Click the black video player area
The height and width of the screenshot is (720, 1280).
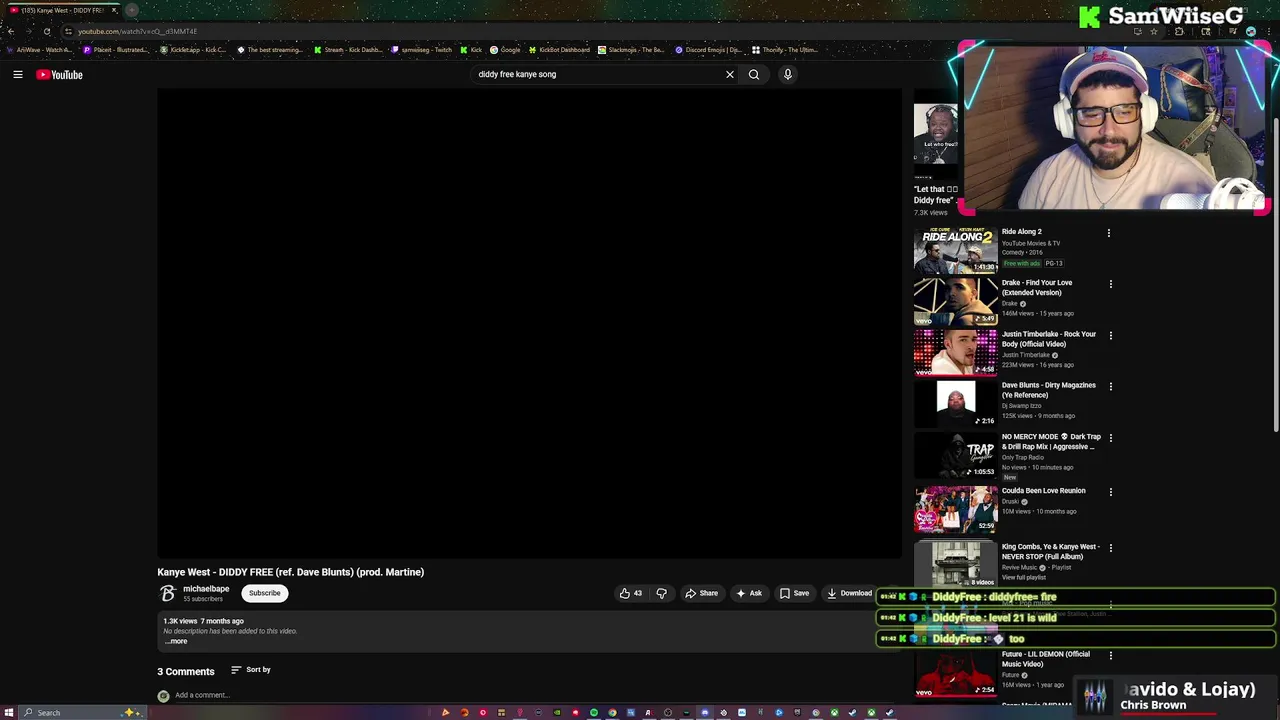tap(529, 323)
